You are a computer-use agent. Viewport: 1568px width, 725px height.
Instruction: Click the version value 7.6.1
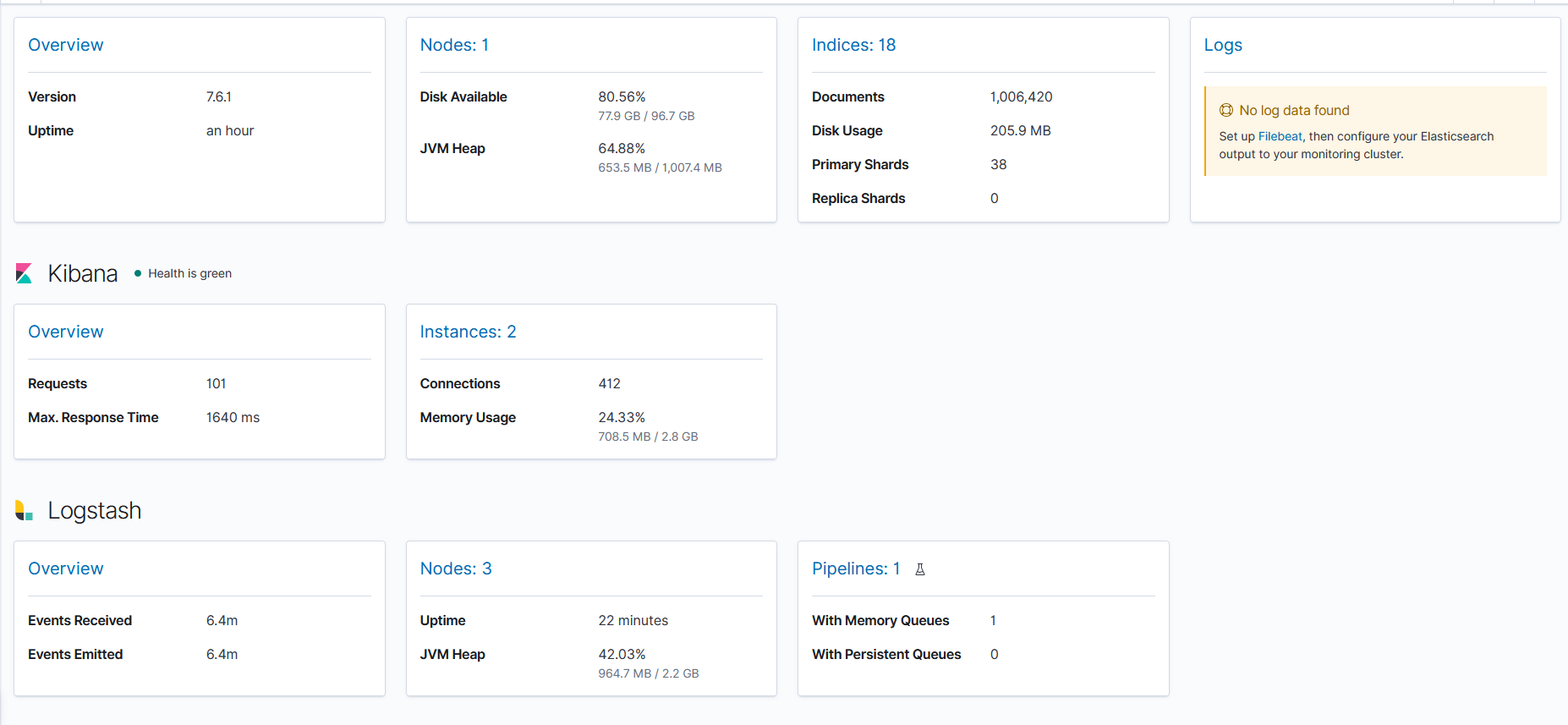pyautogui.click(x=219, y=96)
